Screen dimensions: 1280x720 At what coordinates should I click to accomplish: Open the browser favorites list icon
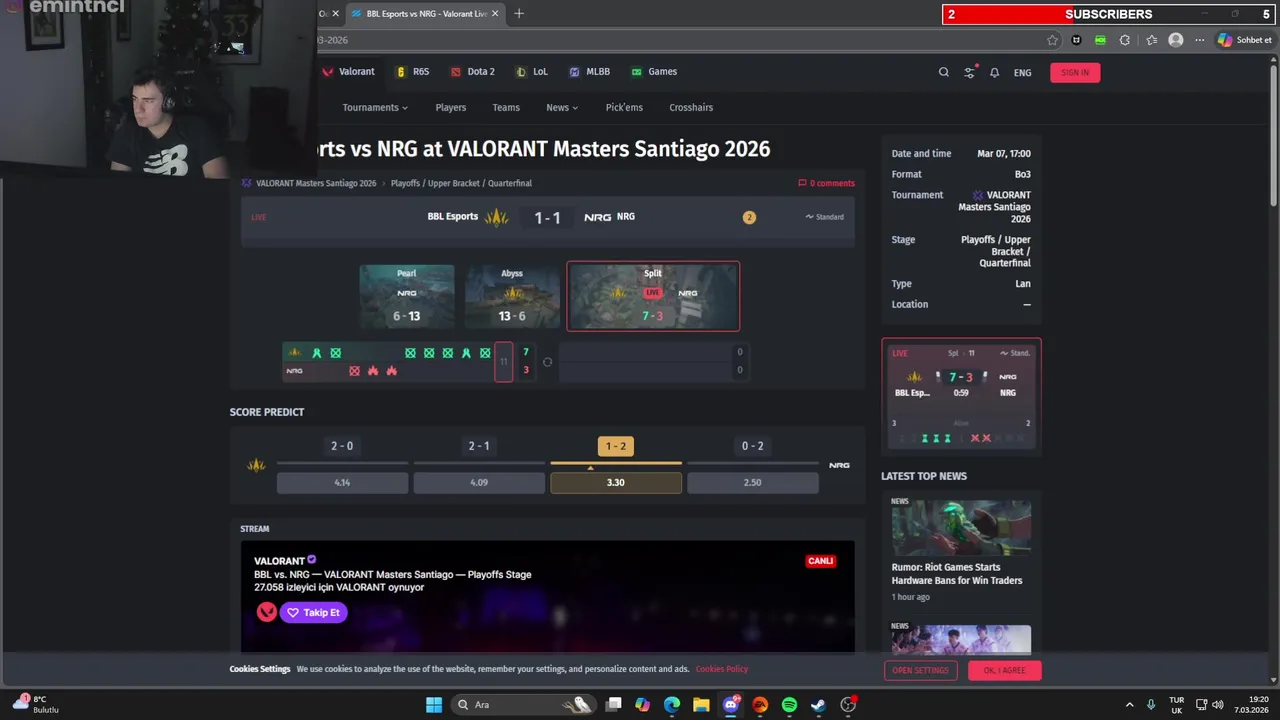click(x=1152, y=40)
